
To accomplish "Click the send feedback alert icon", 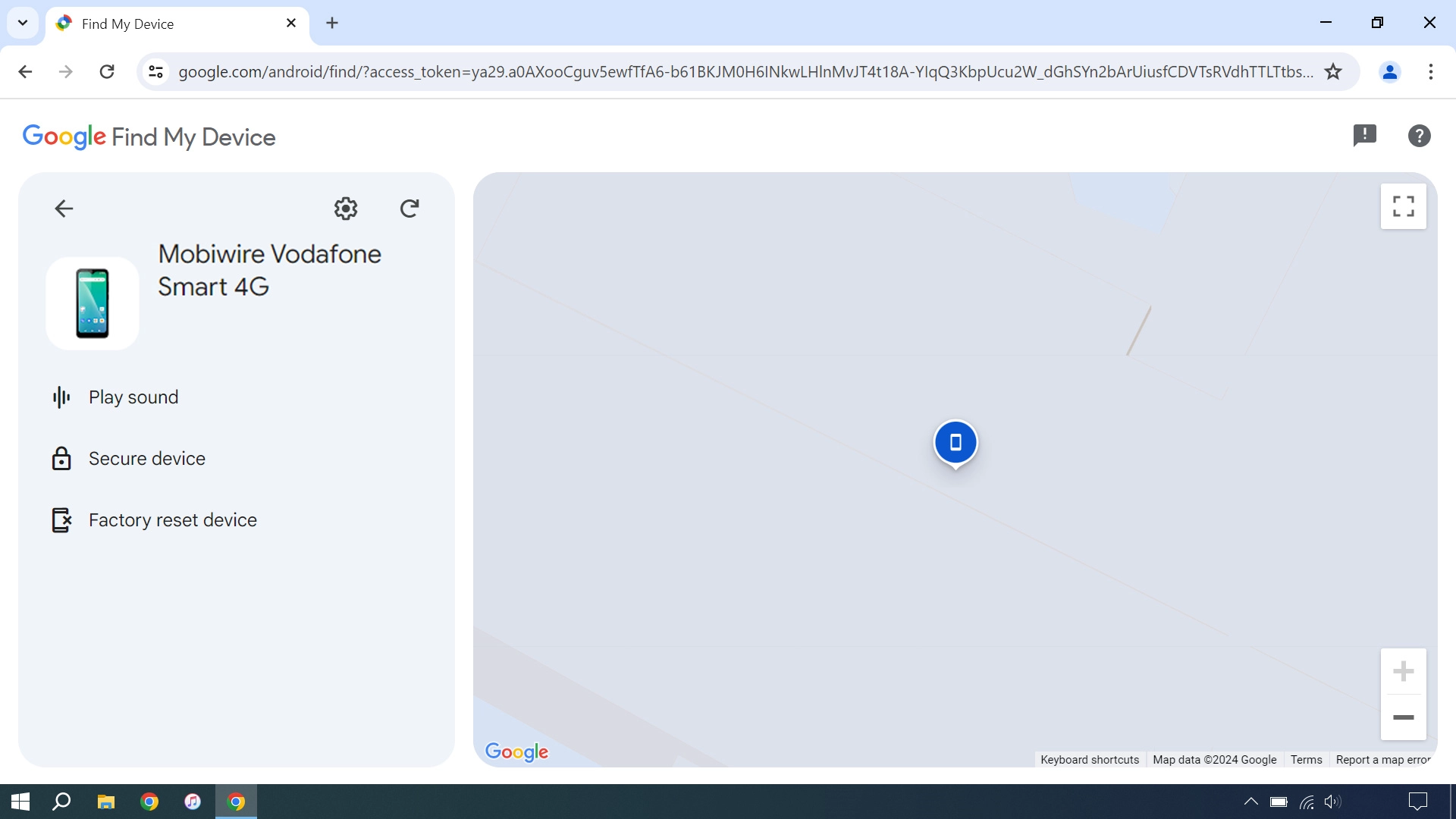I will [1365, 135].
